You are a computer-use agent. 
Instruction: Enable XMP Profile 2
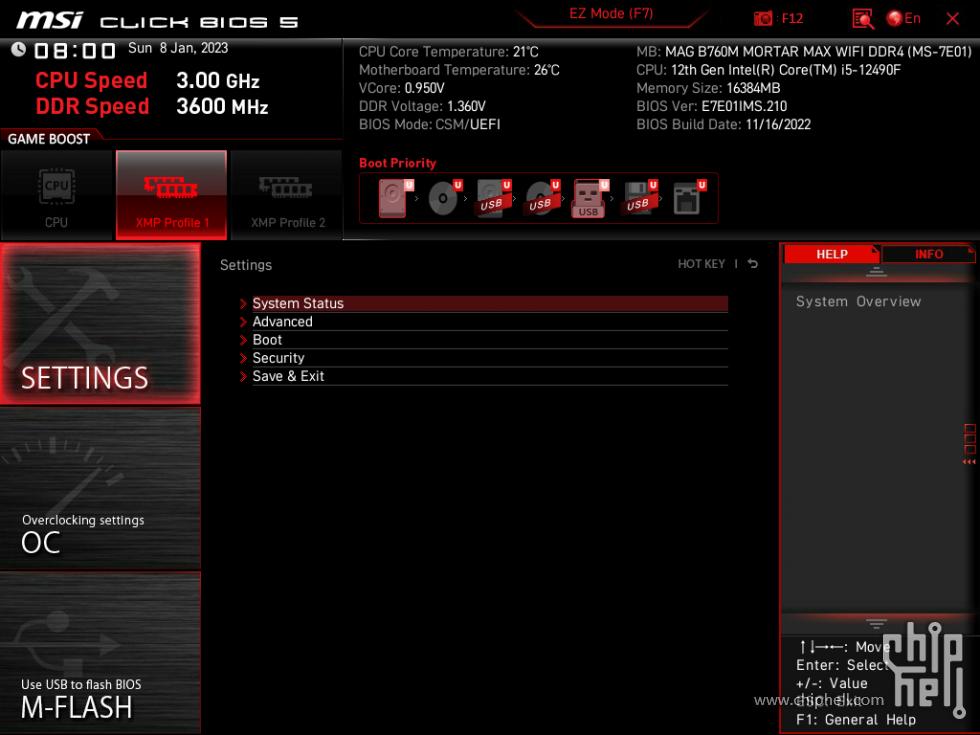[x=286, y=193]
